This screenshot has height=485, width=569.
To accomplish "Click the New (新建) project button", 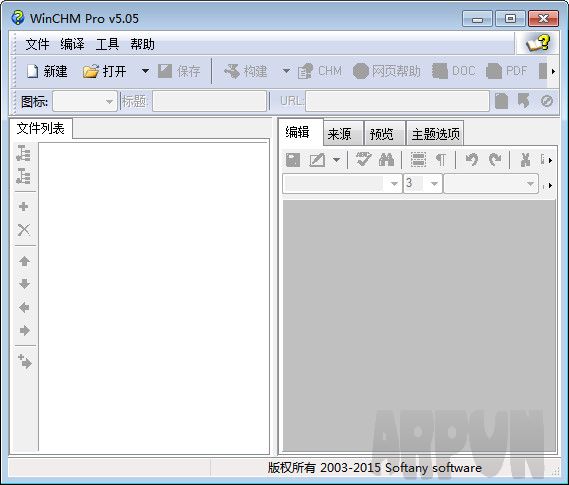I will pyautogui.click(x=47, y=71).
